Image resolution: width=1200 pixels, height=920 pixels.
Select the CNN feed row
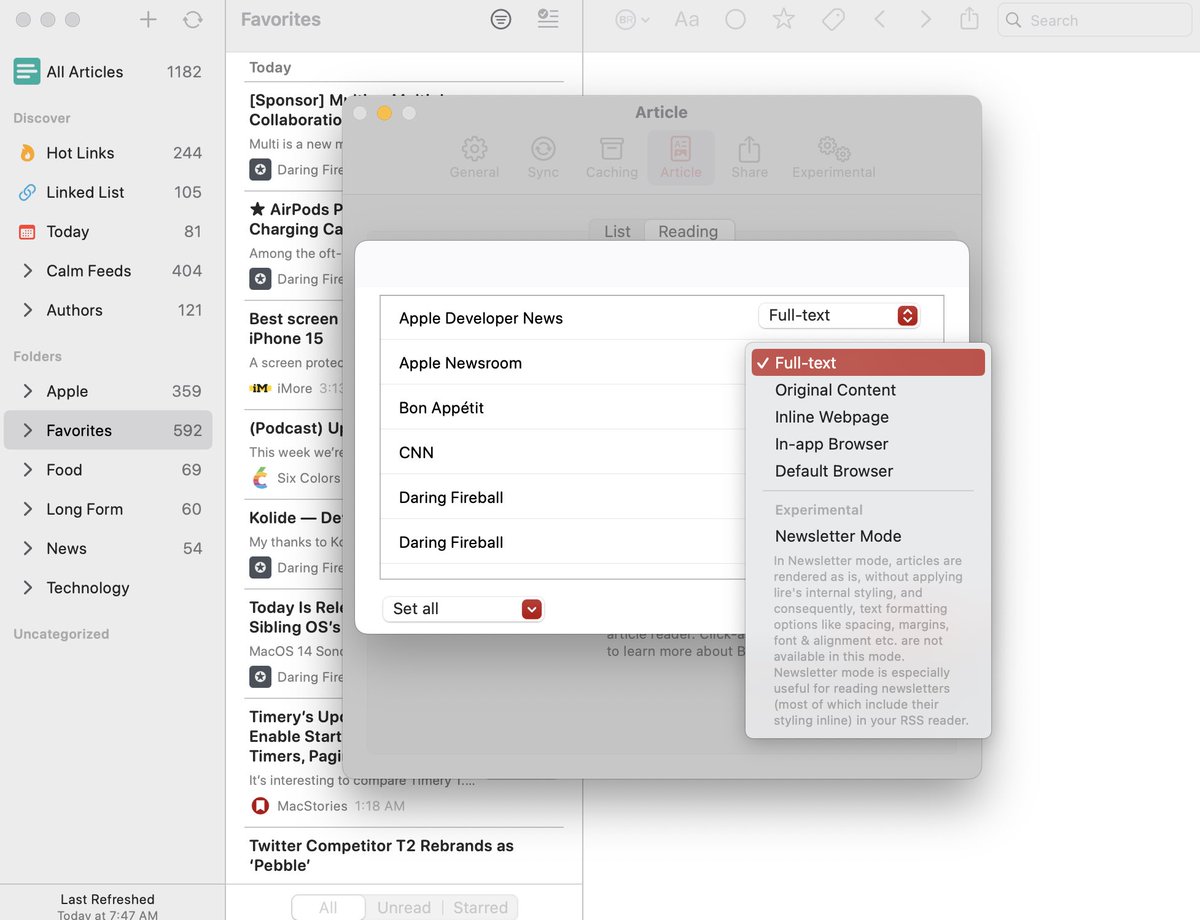click(563, 453)
